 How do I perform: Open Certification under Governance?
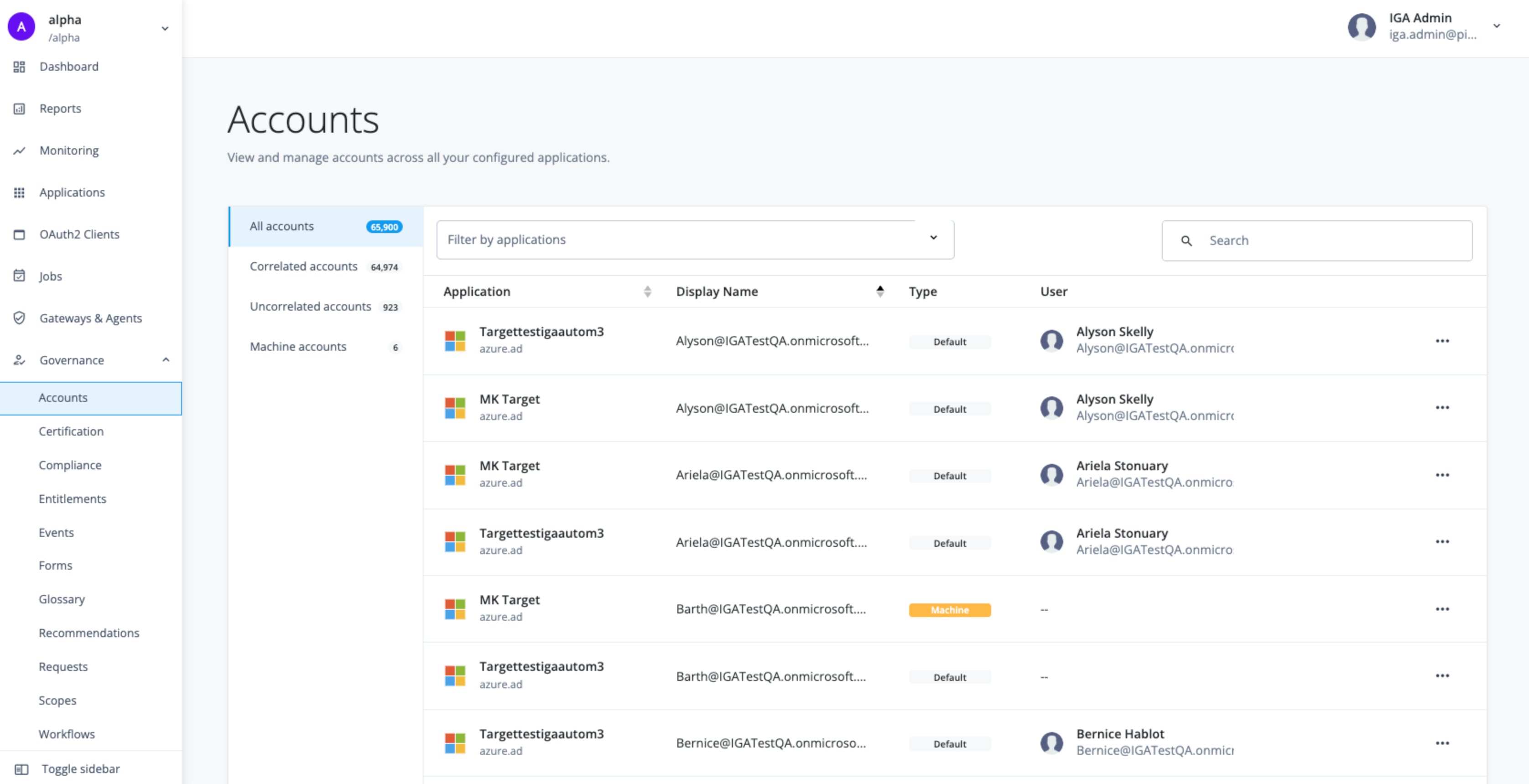coord(71,431)
